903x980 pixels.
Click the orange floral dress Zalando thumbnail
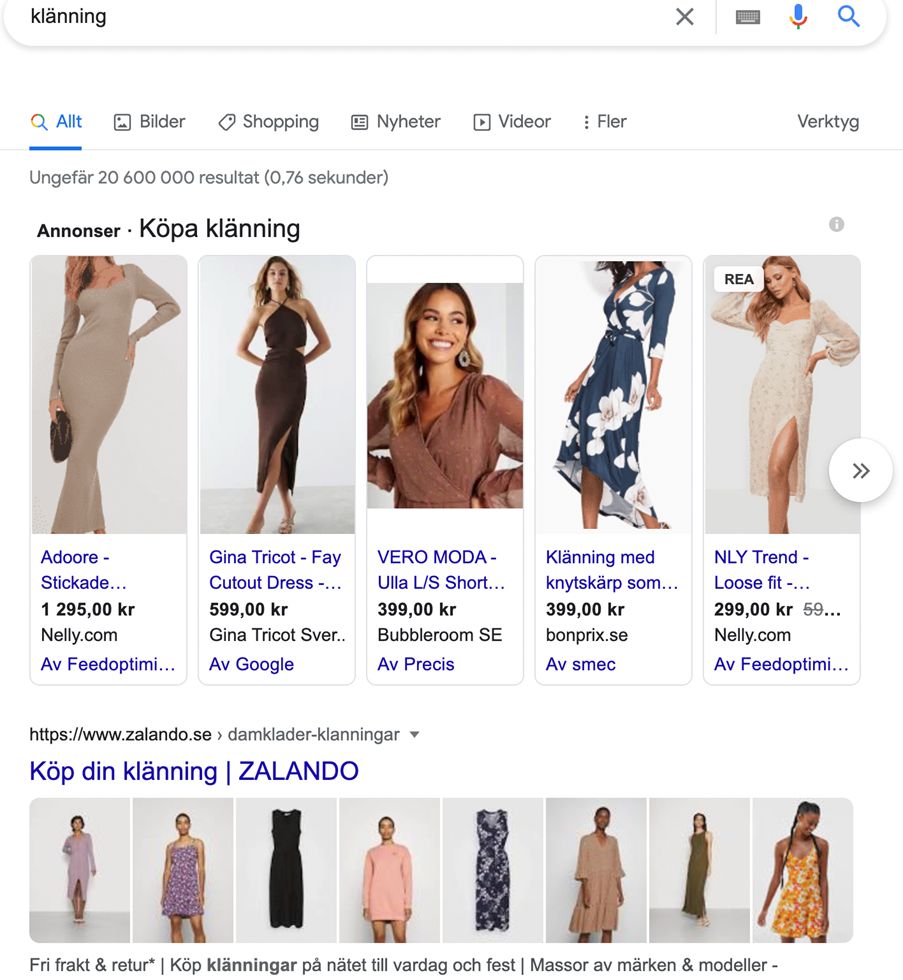click(x=802, y=870)
